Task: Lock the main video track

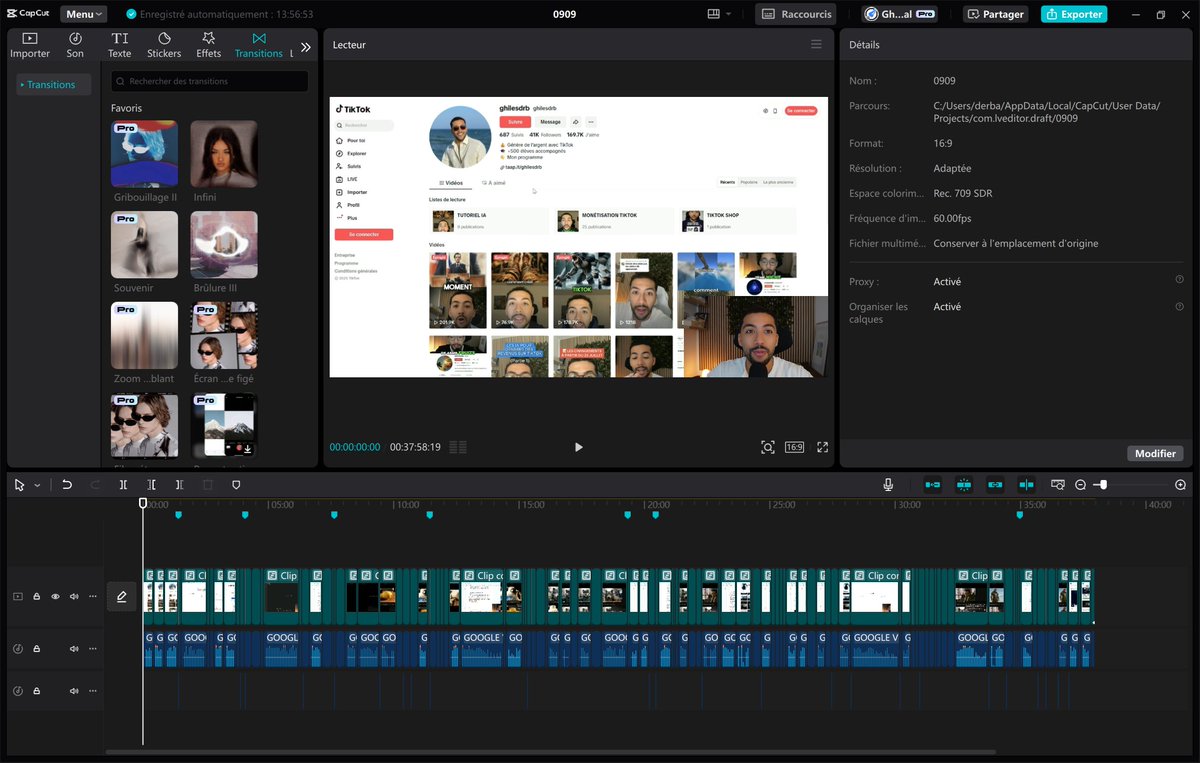Action: pos(37,596)
